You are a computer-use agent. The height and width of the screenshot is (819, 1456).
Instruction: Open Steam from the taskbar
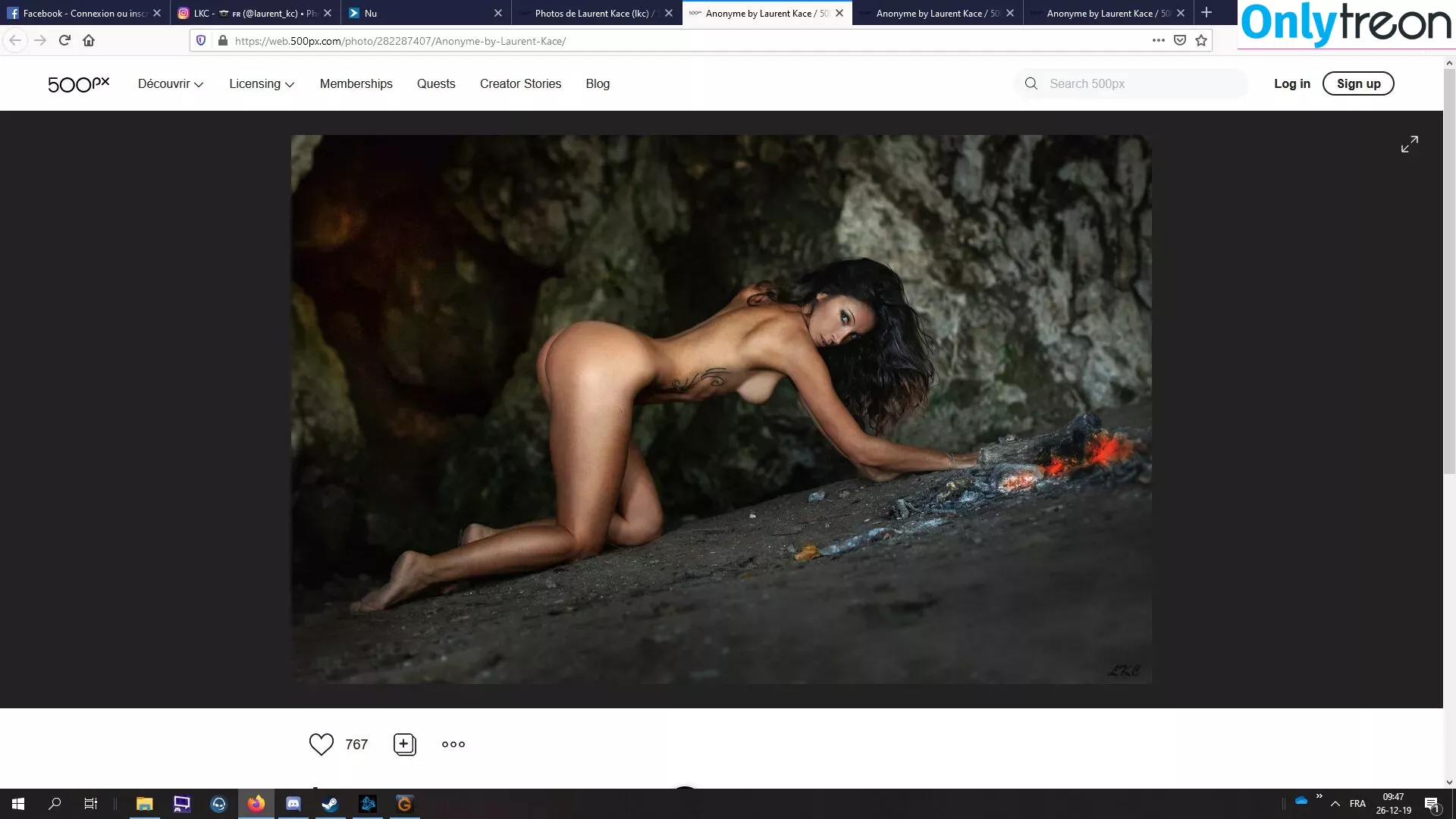(330, 804)
